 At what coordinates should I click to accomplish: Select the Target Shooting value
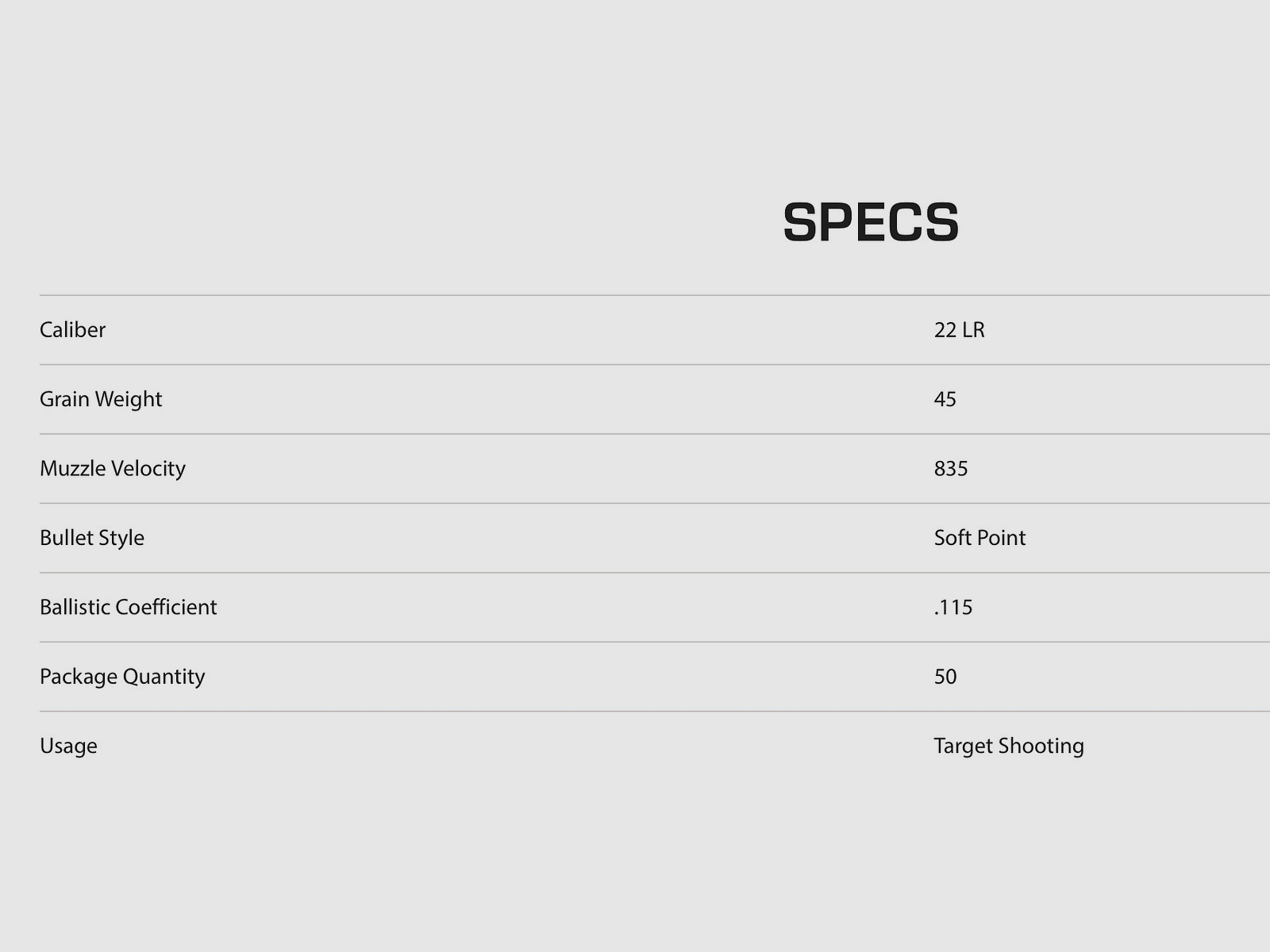pos(1008,747)
